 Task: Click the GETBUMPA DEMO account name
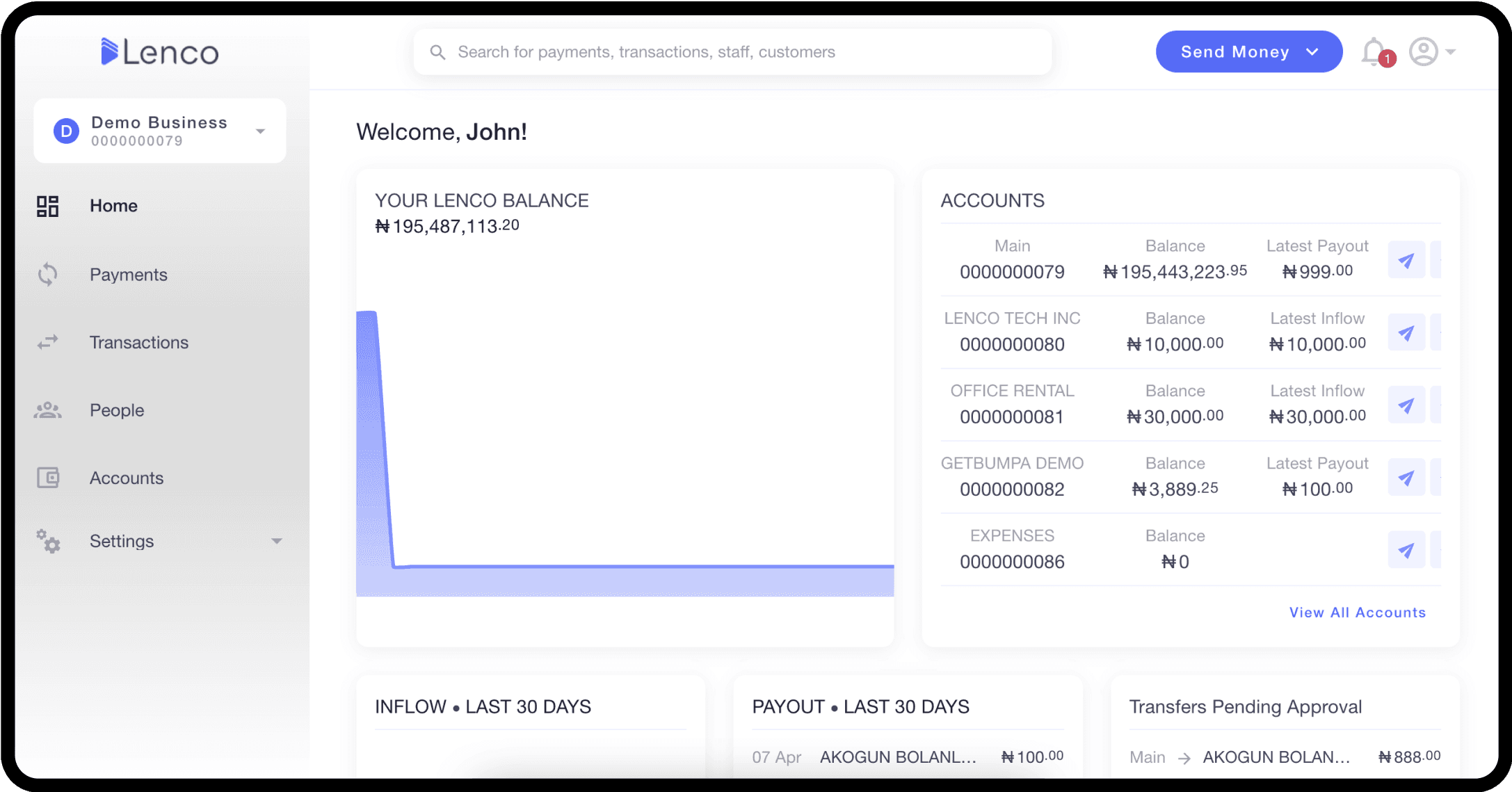coord(1012,463)
